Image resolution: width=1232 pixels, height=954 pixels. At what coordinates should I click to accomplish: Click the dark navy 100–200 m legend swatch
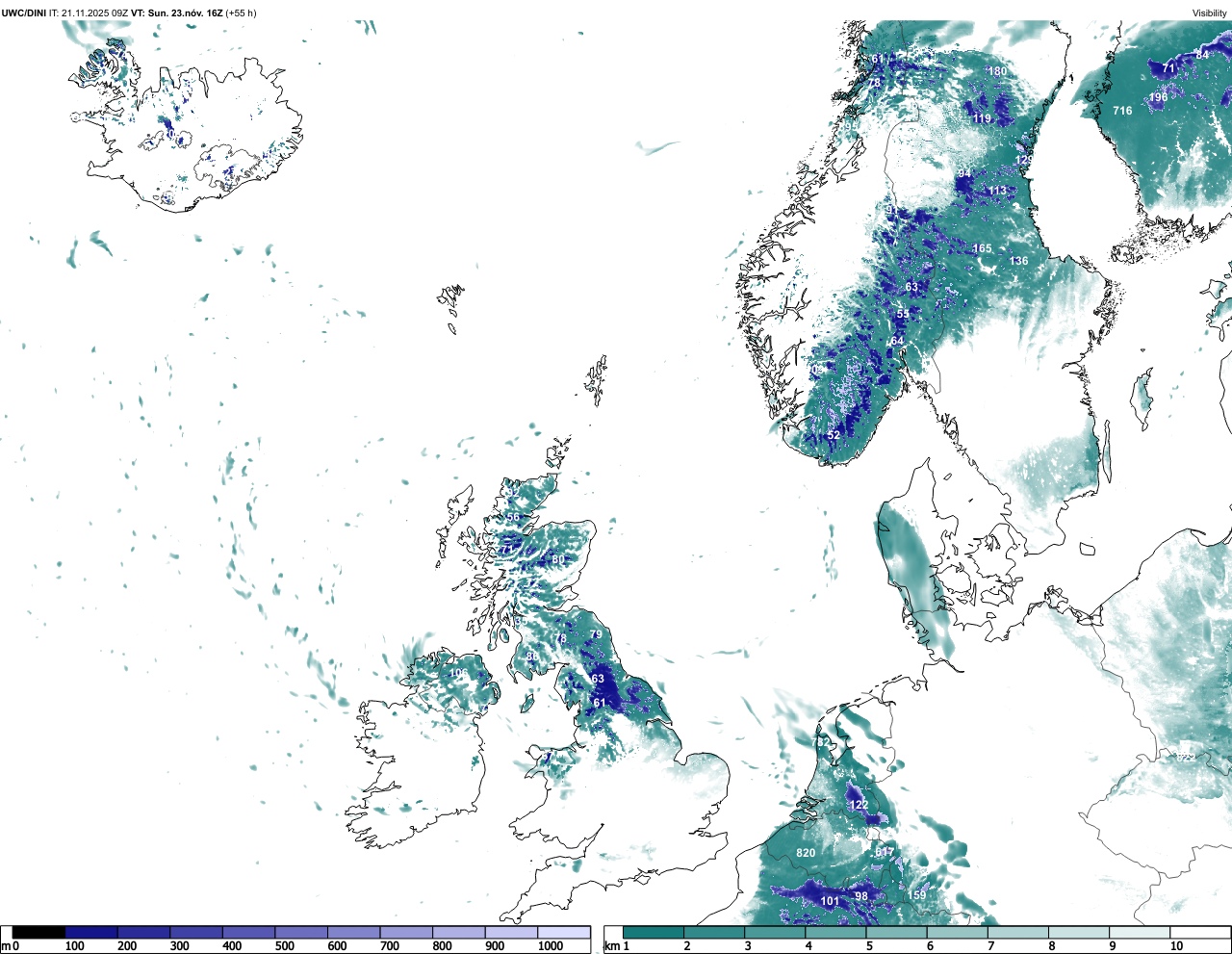point(91,932)
